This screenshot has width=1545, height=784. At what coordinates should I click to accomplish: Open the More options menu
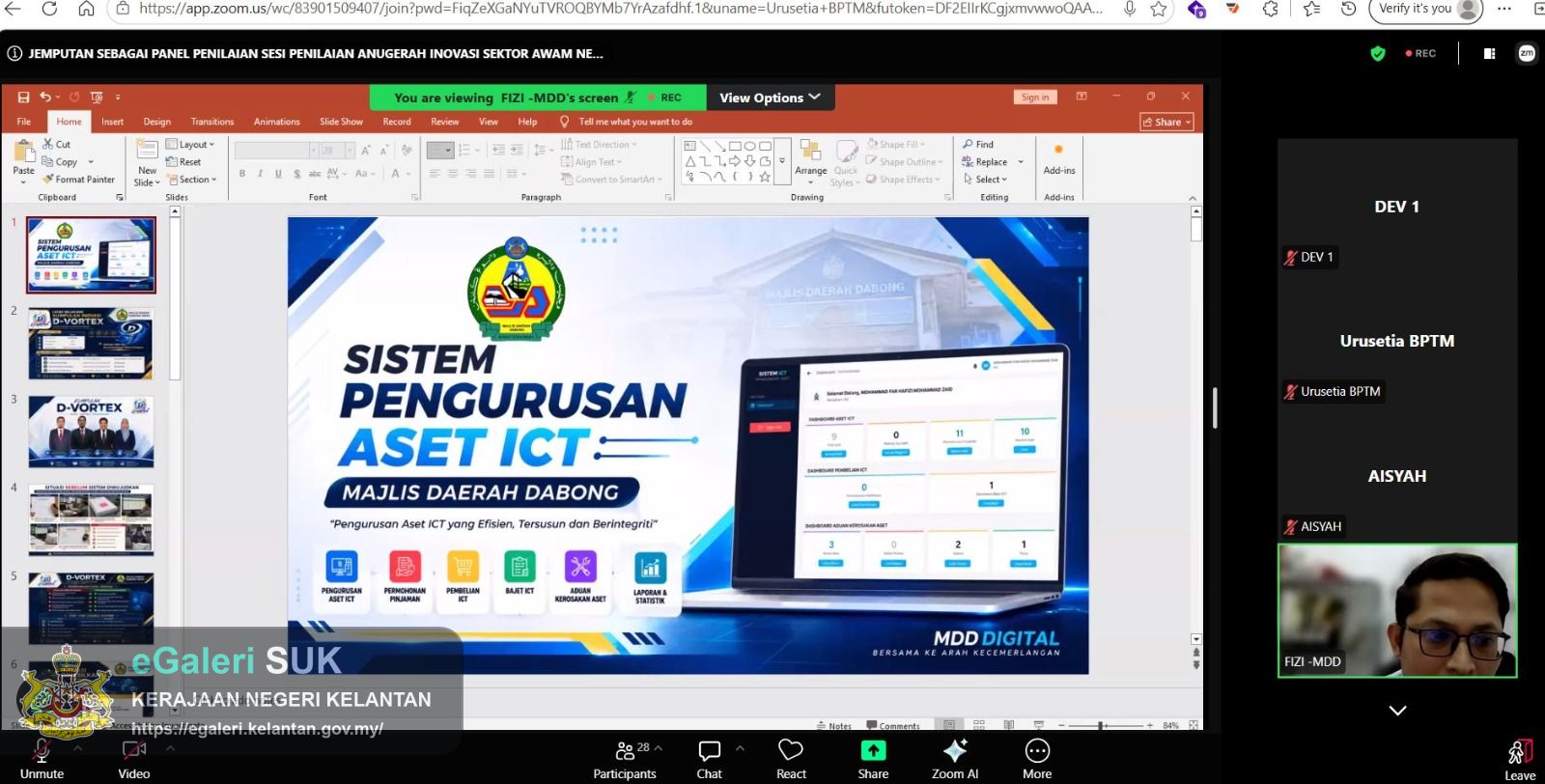[1037, 759]
